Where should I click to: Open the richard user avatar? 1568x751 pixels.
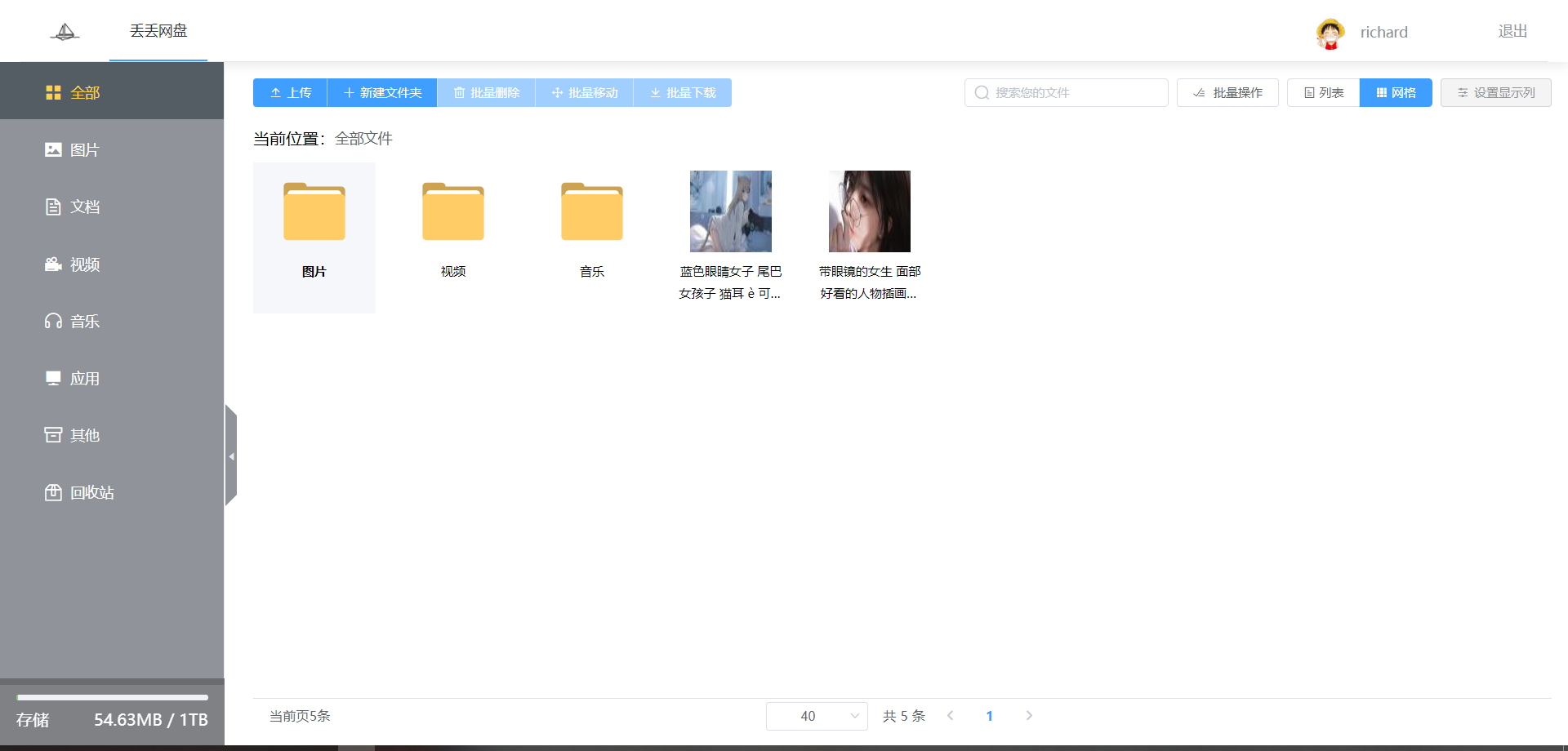[x=1330, y=33]
